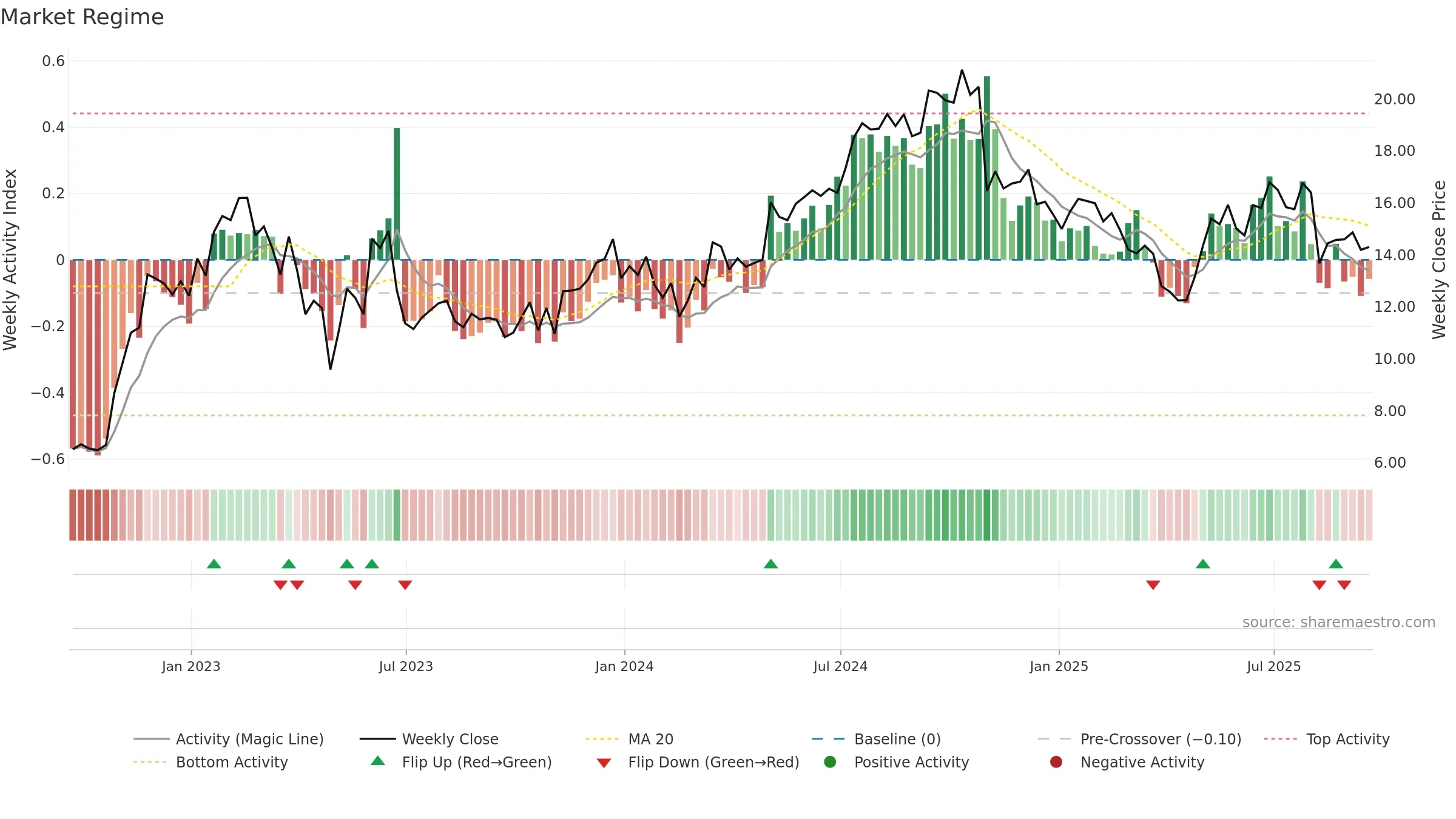Click the Weekly Close Price axis title
The width and height of the screenshot is (1456, 819).
click(1439, 260)
